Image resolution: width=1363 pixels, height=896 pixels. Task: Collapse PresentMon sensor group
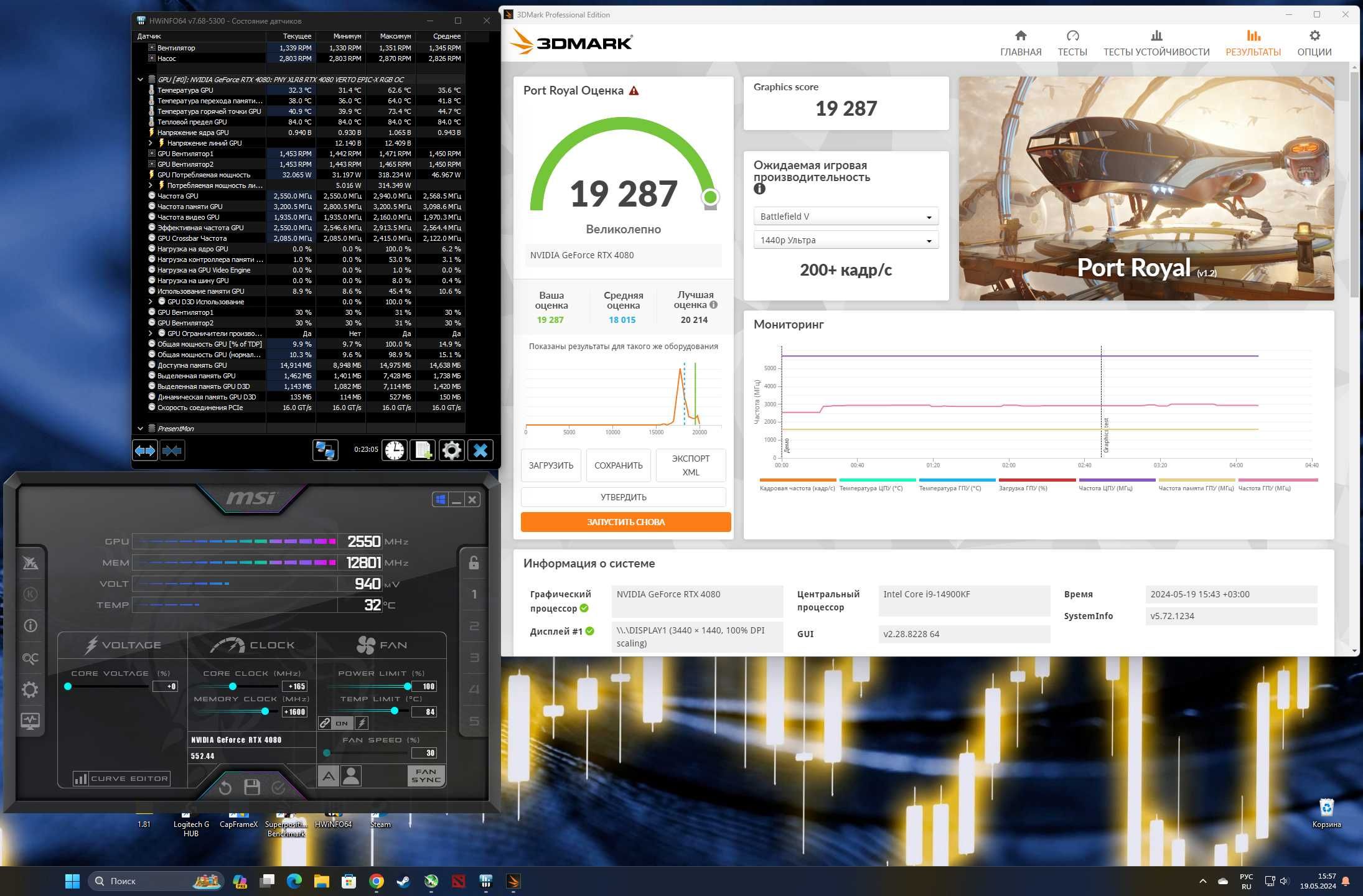click(140, 429)
